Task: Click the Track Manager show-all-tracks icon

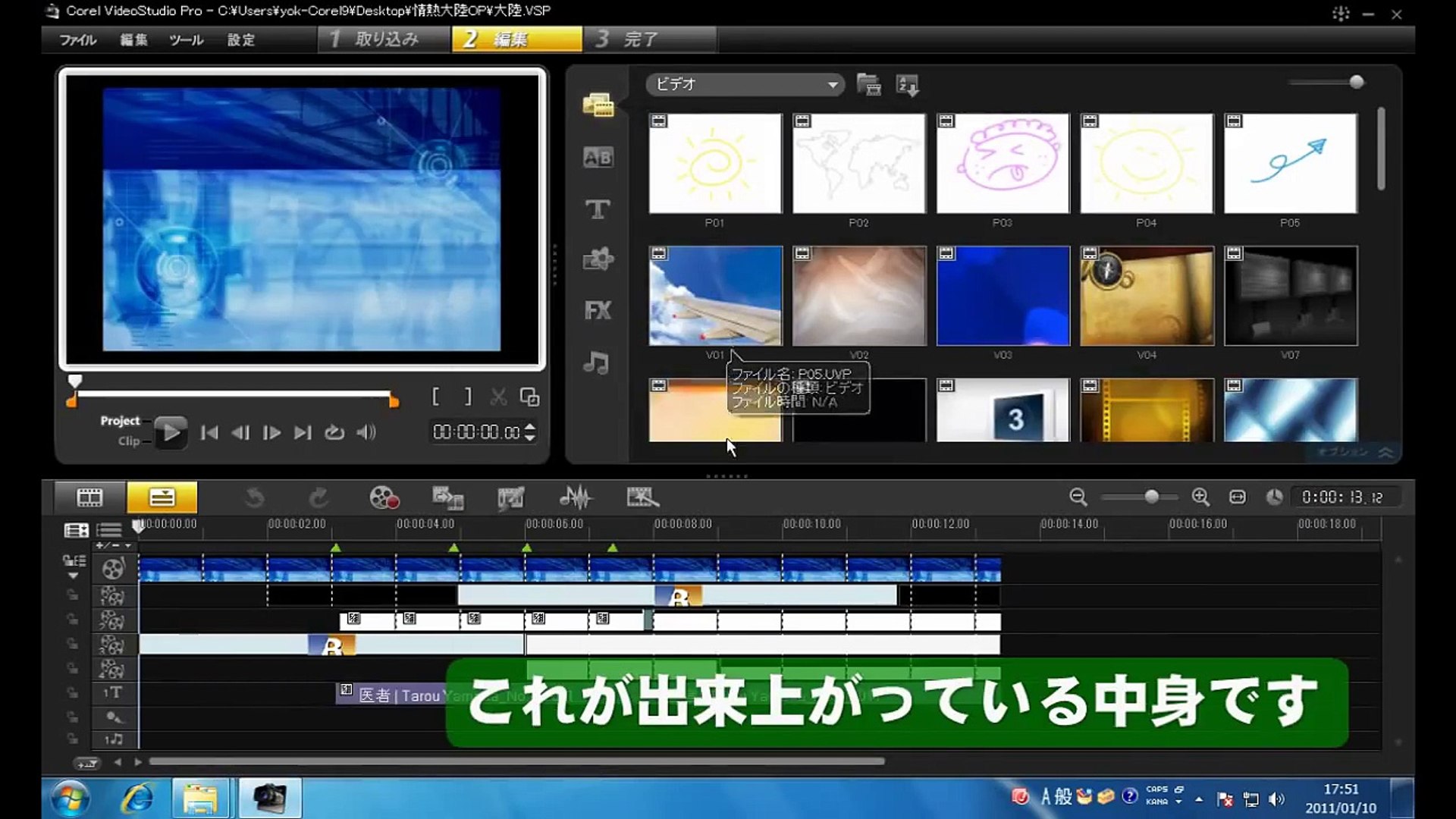Action: (x=76, y=530)
